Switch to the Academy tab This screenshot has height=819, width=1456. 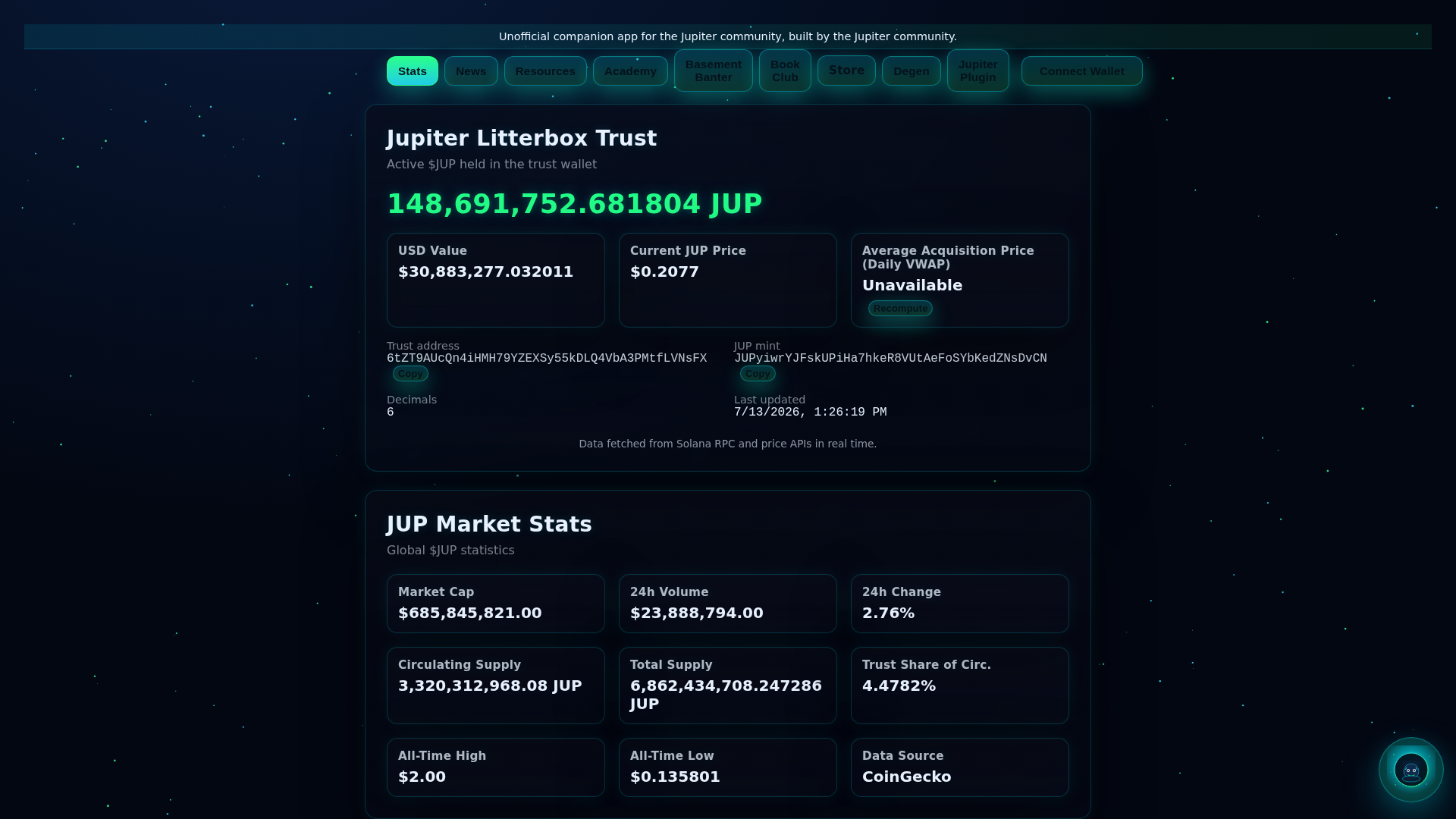point(630,71)
